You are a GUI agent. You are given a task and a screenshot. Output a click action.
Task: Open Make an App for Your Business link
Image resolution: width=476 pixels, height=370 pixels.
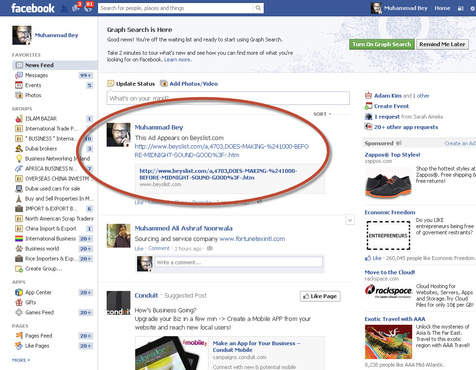pyautogui.click(x=256, y=346)
